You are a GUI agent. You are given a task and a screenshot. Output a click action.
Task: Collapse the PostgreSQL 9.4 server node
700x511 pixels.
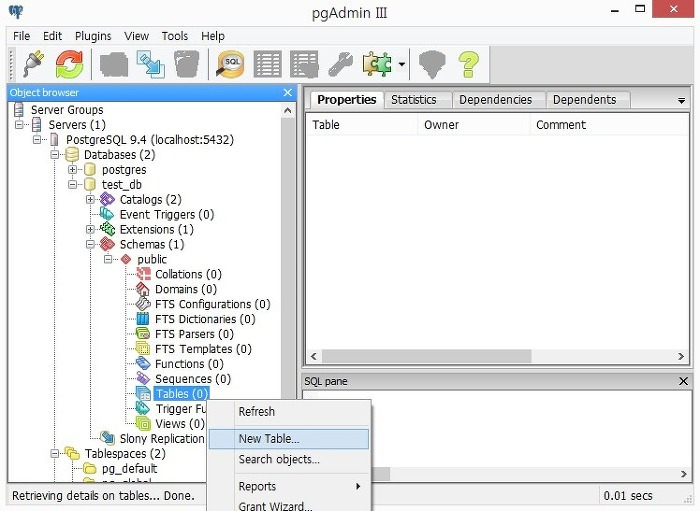point(37,140)
